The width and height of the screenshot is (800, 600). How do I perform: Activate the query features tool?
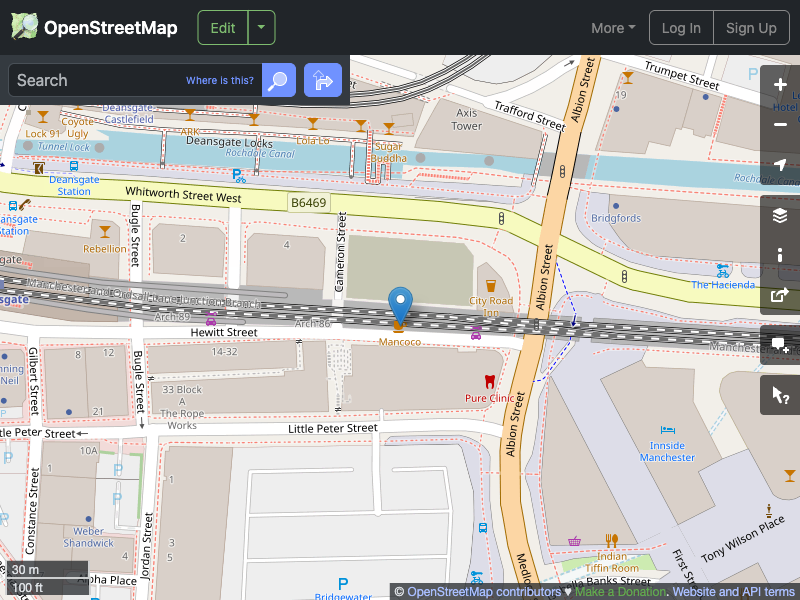coord(780,395)
